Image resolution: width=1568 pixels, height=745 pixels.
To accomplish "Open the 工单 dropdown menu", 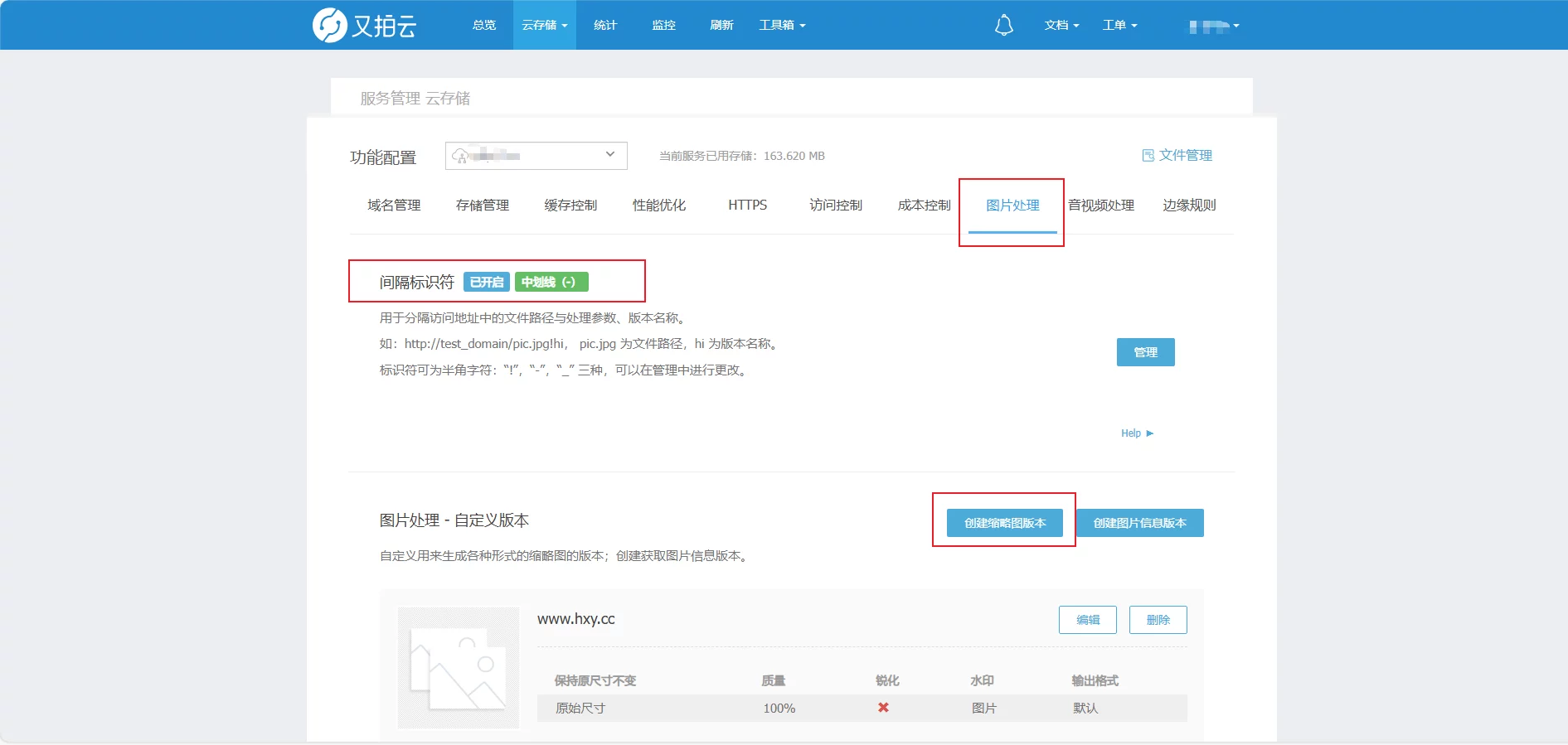I will pyautogui.click(x=1119, y=26).
